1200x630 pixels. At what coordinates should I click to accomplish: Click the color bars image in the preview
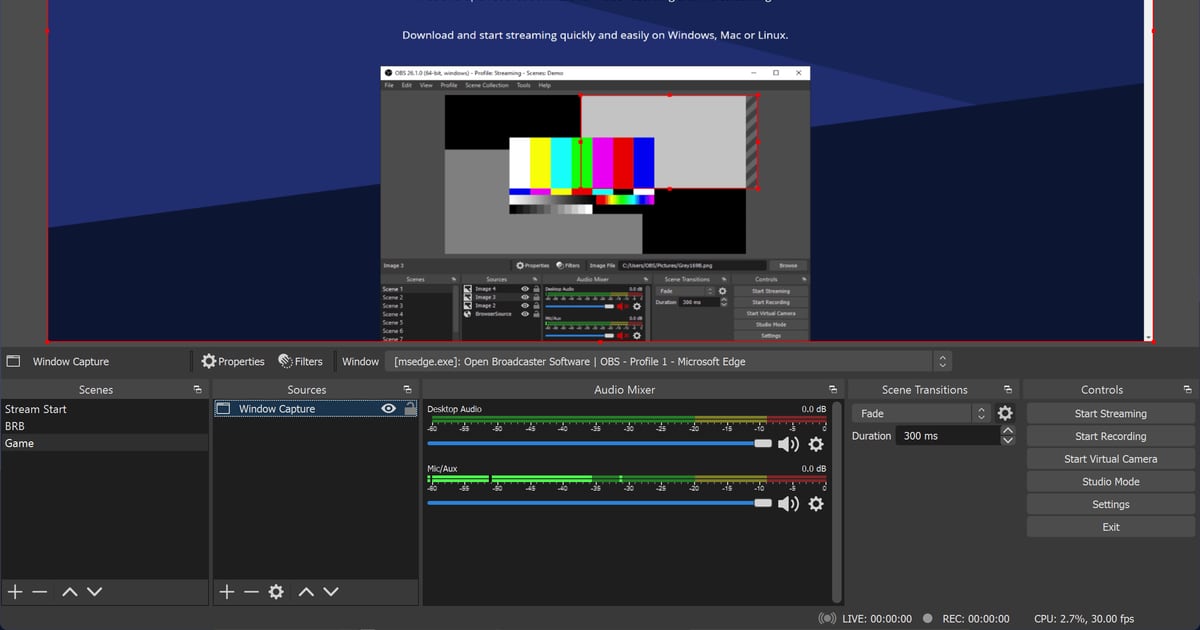click(582, 175)
